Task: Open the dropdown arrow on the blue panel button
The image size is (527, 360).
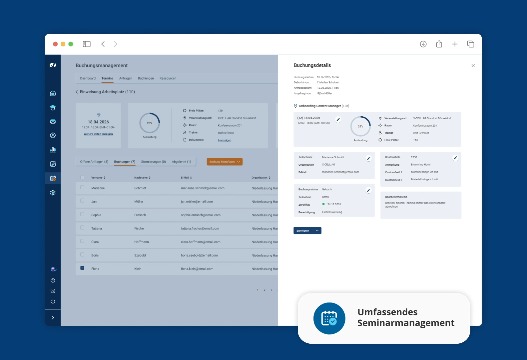Action: [317, 231]
